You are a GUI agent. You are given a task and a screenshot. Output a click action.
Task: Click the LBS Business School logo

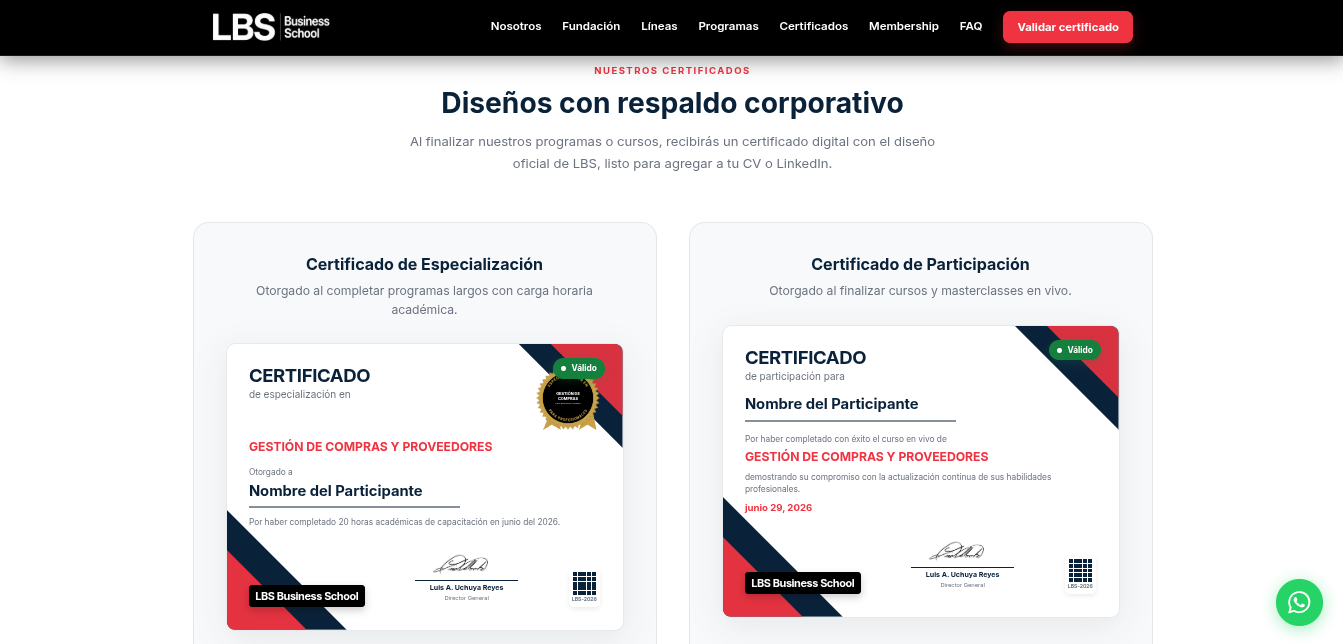coord(271,27)
